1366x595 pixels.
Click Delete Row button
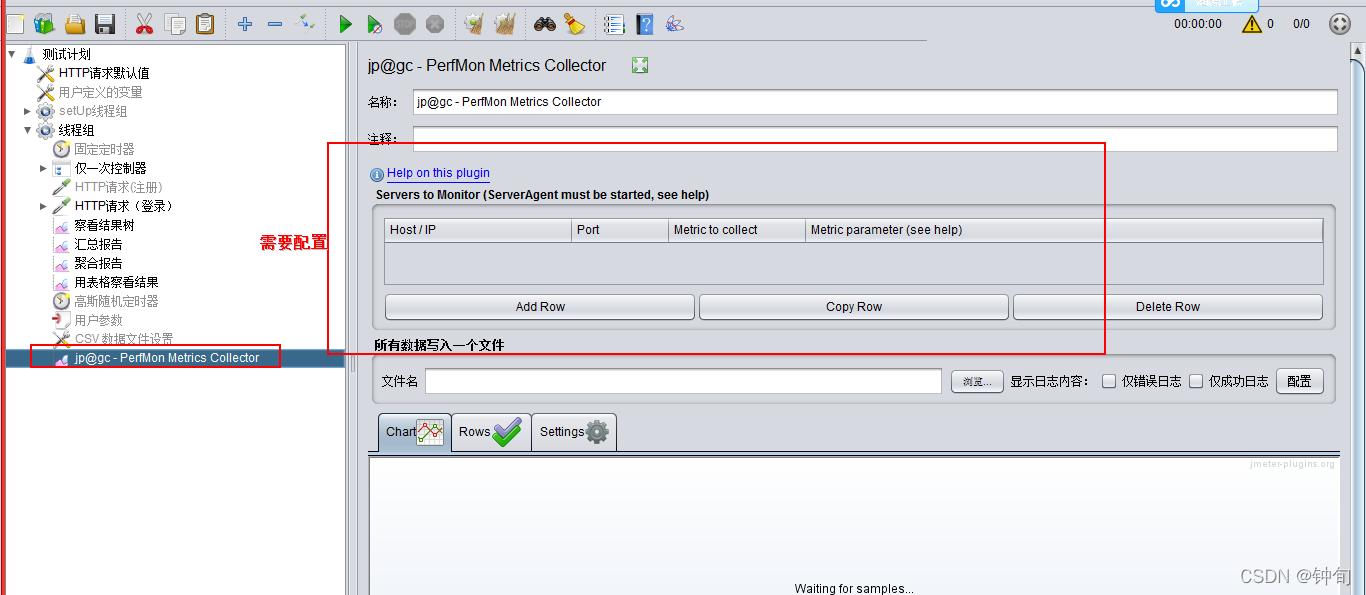(x=1168, y=307)
